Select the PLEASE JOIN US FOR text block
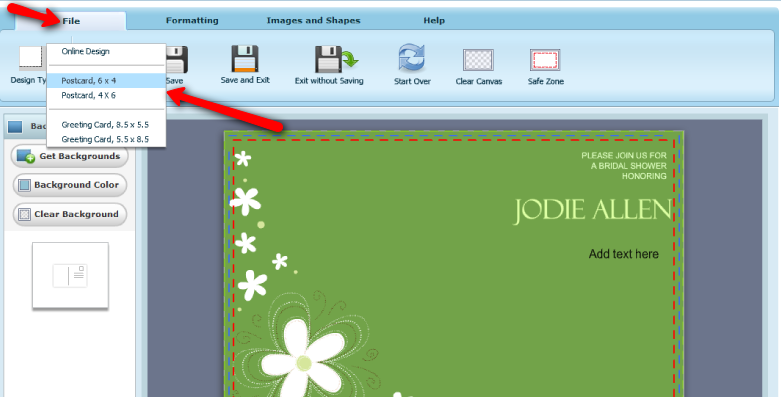Viewport: 781px width, 397px height. (x=624, y=166)
